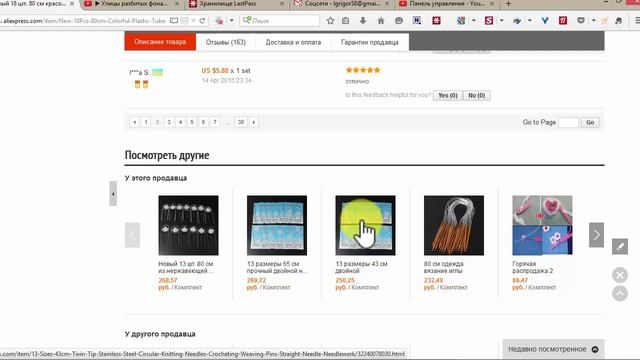The height and width of the screenshot is (360, 640).
Task: Toggle reader view icon in address bar
Action: [174, 20]
